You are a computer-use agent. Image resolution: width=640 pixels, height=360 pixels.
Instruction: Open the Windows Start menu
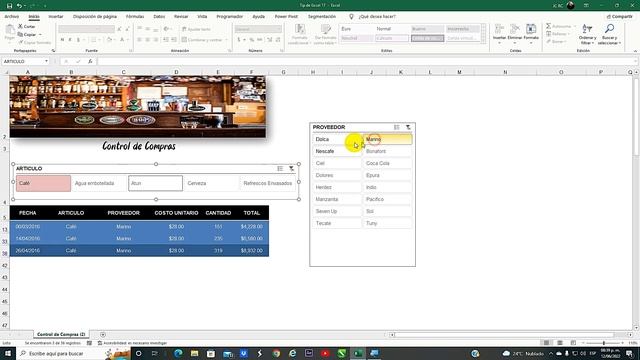(x=8, y=353)
